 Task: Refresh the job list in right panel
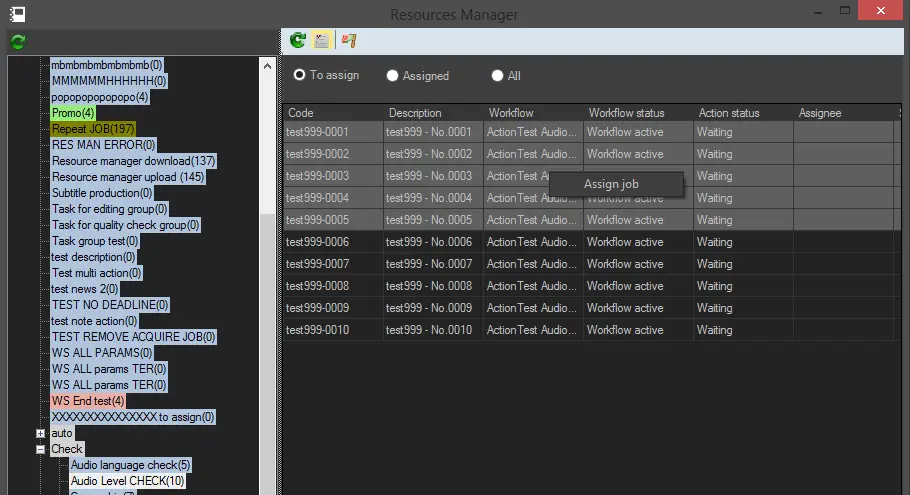point(297,41)
